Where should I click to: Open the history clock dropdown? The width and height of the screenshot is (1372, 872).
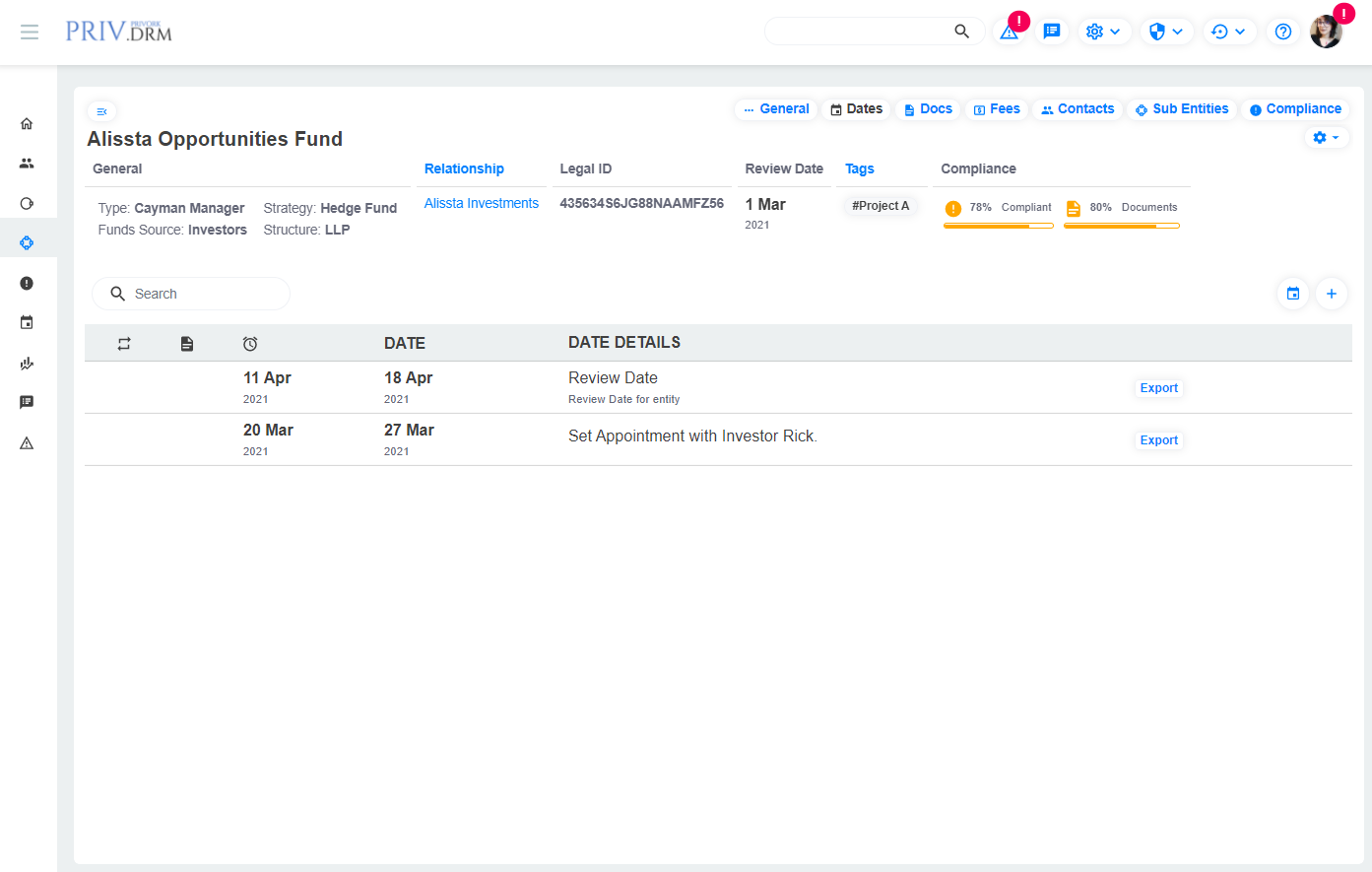1228,32
